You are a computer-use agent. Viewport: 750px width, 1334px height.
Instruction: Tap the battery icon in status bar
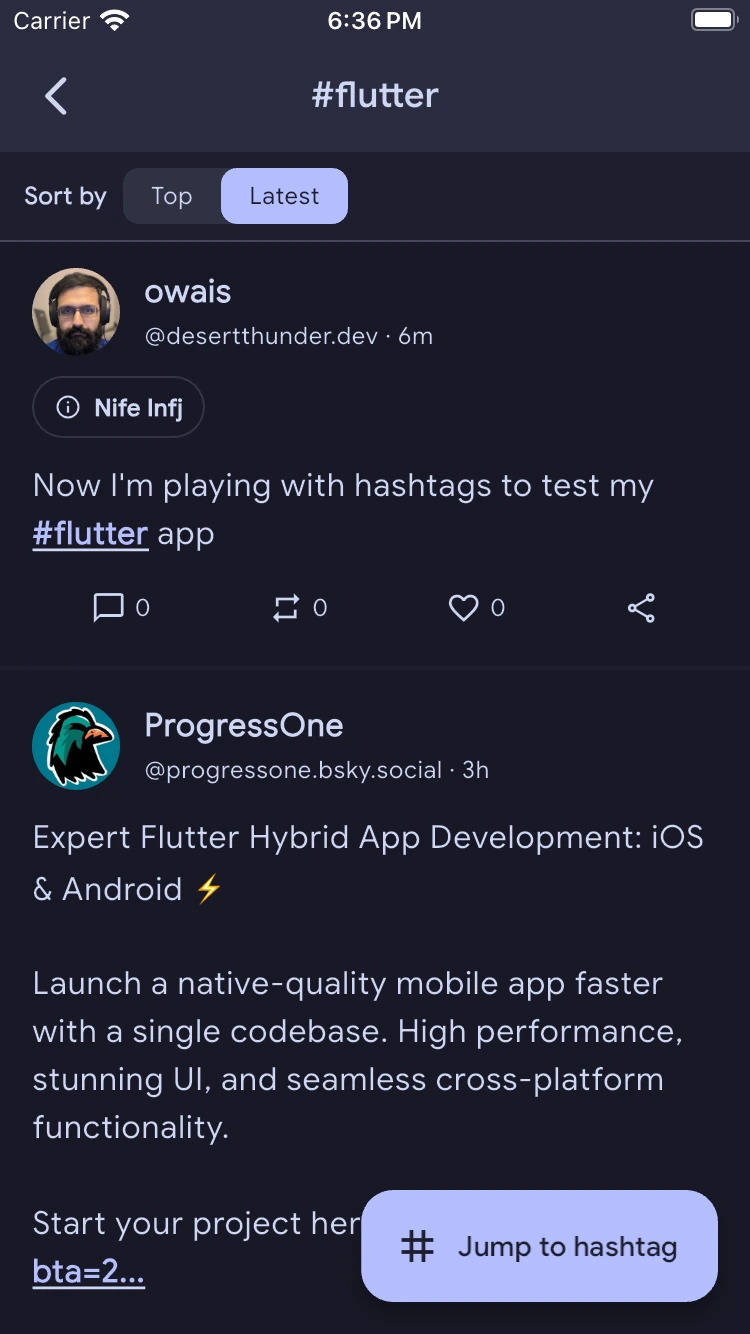713,21
